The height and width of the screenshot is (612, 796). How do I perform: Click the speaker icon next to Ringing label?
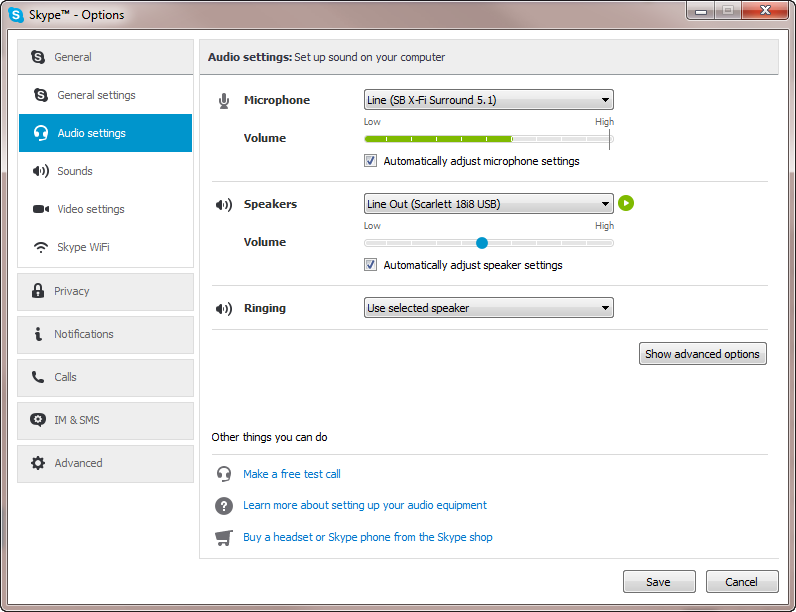224,309
